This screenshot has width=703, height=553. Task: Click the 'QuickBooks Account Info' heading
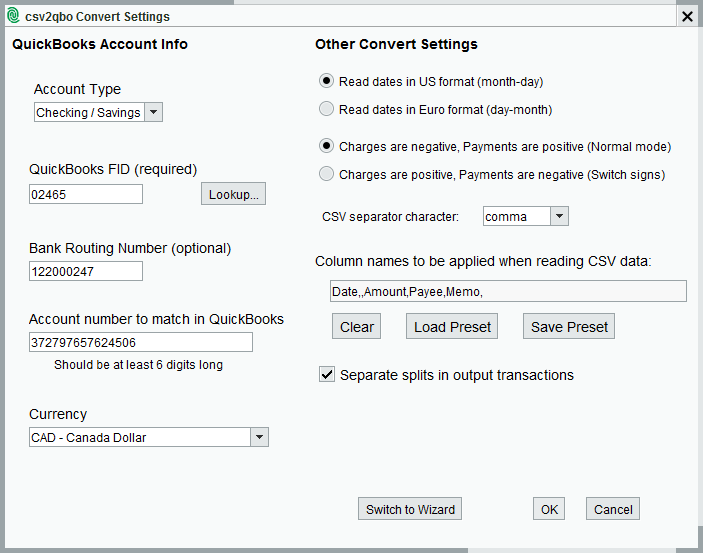point(100,44)
